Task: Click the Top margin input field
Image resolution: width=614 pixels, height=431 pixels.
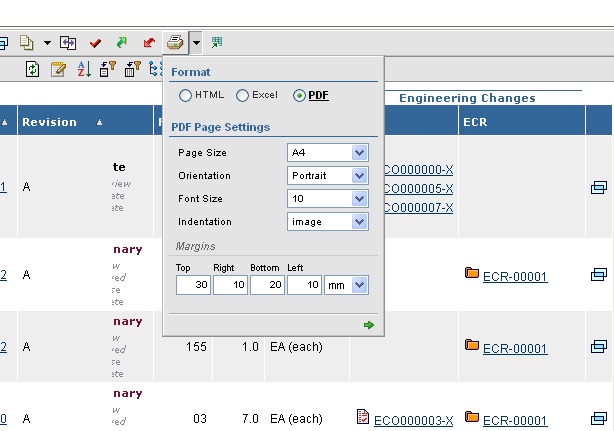Action: (192, 285)
